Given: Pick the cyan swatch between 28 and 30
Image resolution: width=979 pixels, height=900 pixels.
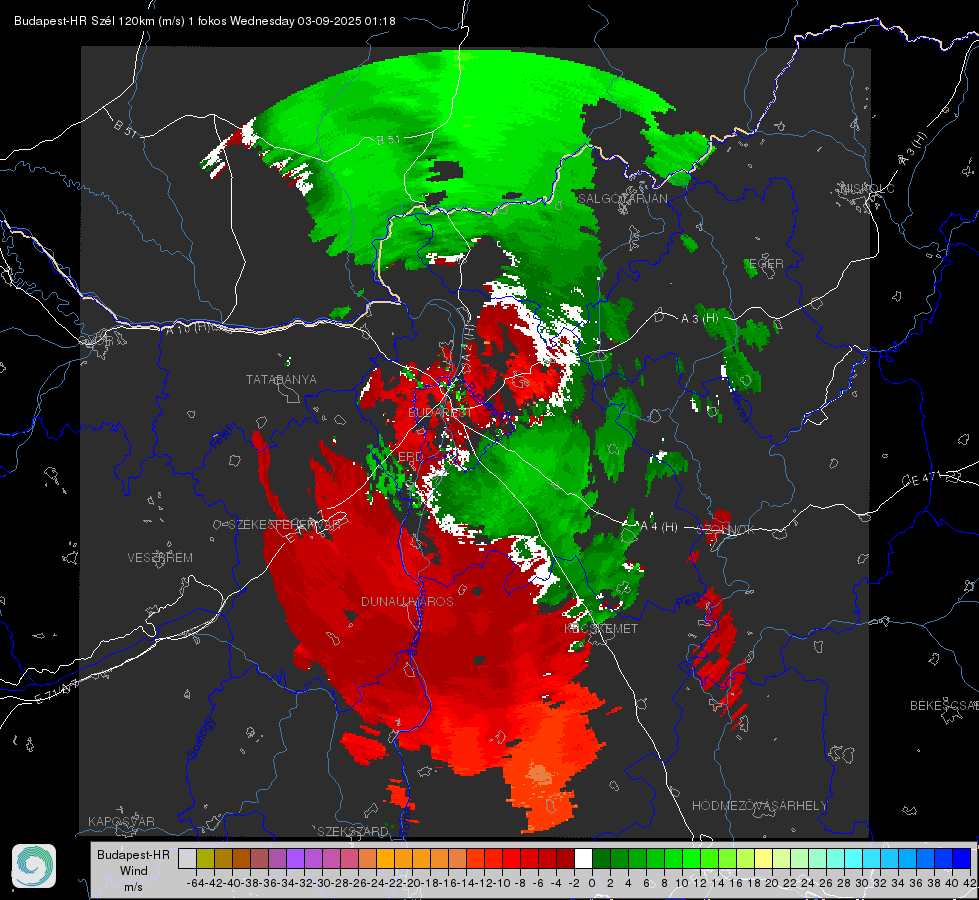Looking at the screenshot, I should (854, 858).
